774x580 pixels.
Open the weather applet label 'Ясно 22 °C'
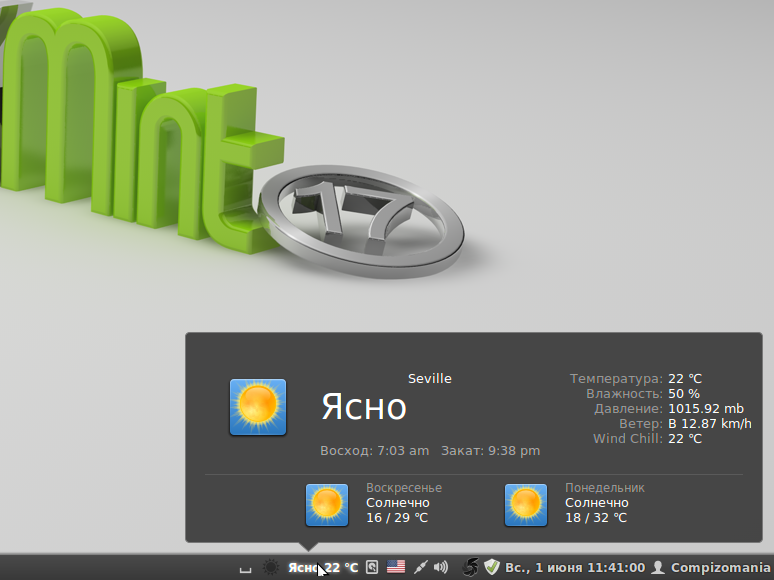(323, 568)
